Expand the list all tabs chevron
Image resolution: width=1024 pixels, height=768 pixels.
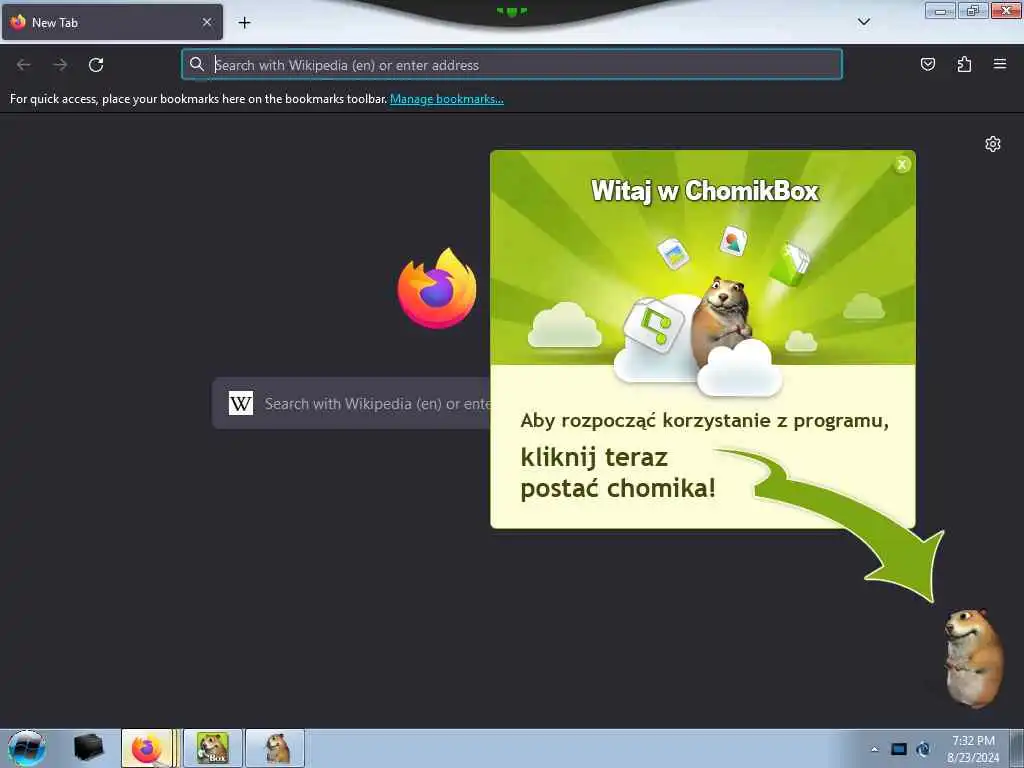click(863, 22)
